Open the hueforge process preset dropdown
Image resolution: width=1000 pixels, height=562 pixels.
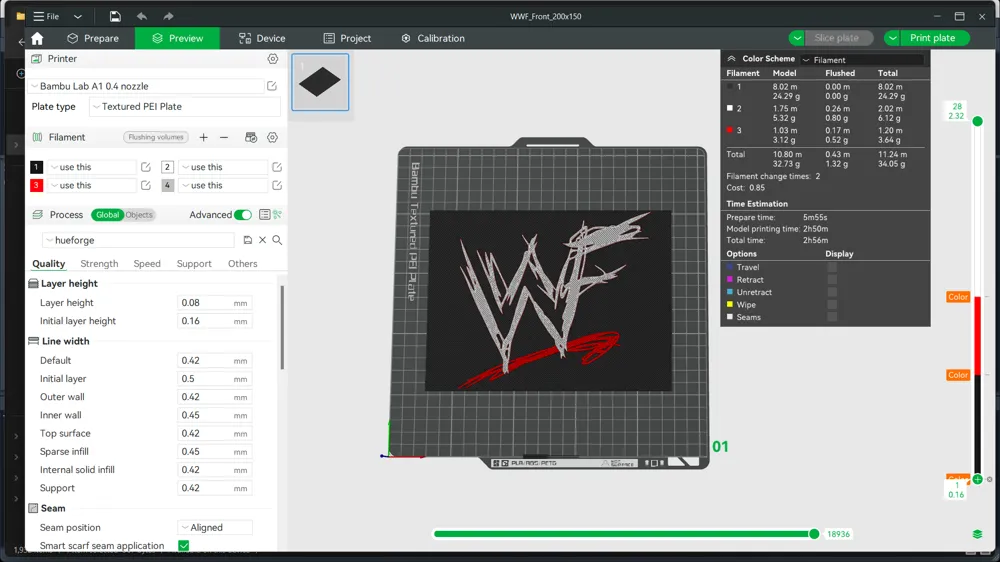pyautogui.click(x=139, y=240)
